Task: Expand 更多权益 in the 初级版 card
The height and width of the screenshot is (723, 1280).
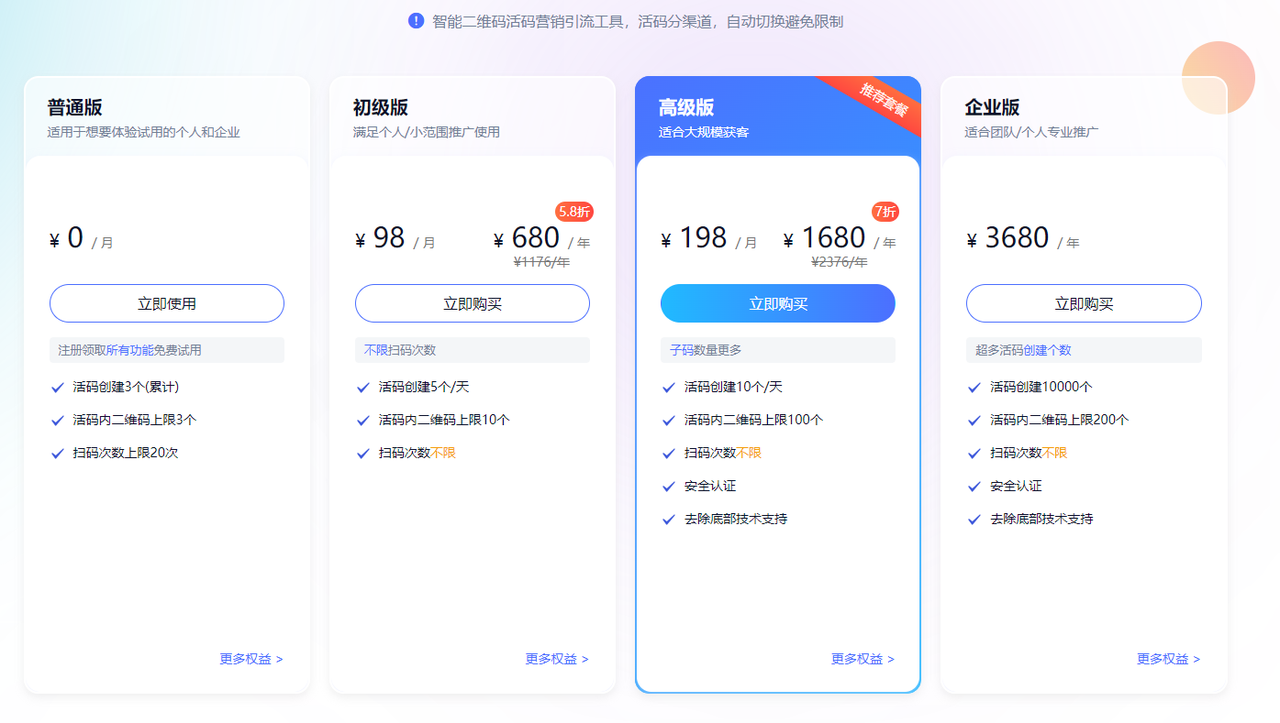Action: click(557, 659)
